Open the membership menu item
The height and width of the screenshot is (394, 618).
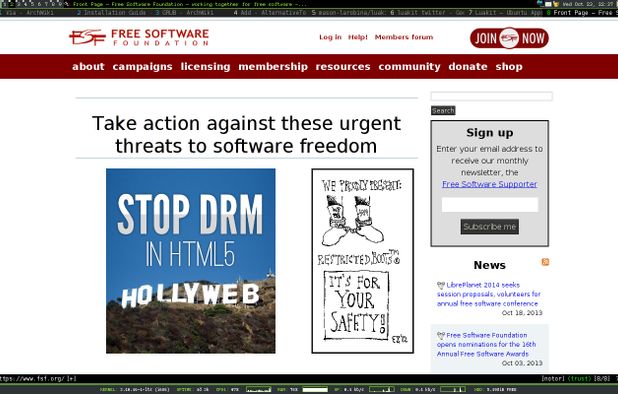point(273,67)
